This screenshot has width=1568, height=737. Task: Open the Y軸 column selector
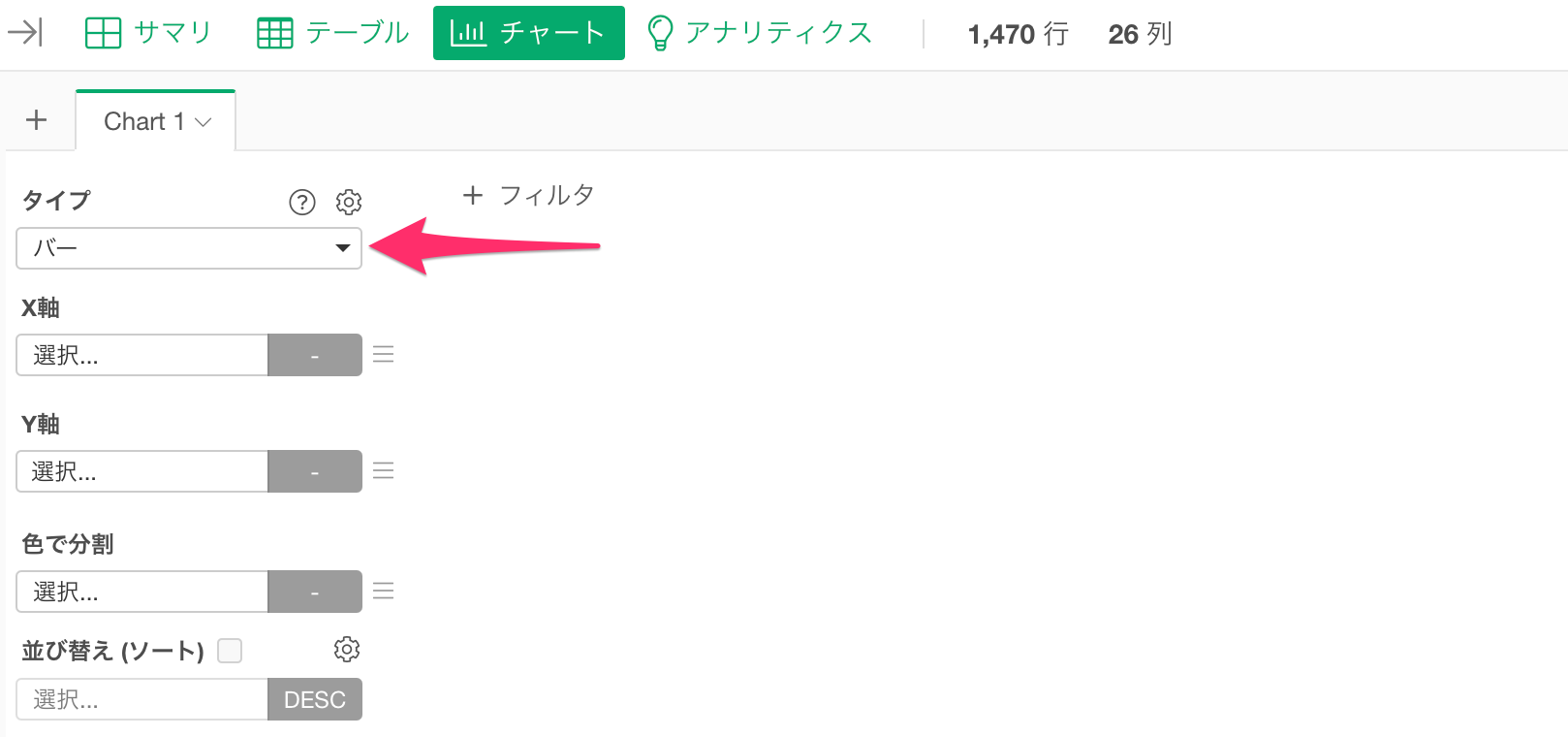tap(142, 471)
